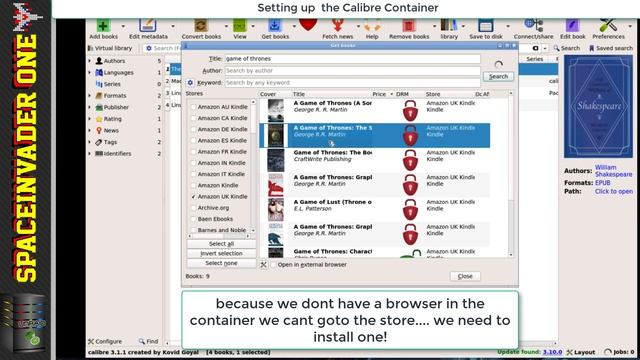Screen dimensions: 640x360
Task: Toggle Open in external browser checkbox
Action: [x=273, y=264]
